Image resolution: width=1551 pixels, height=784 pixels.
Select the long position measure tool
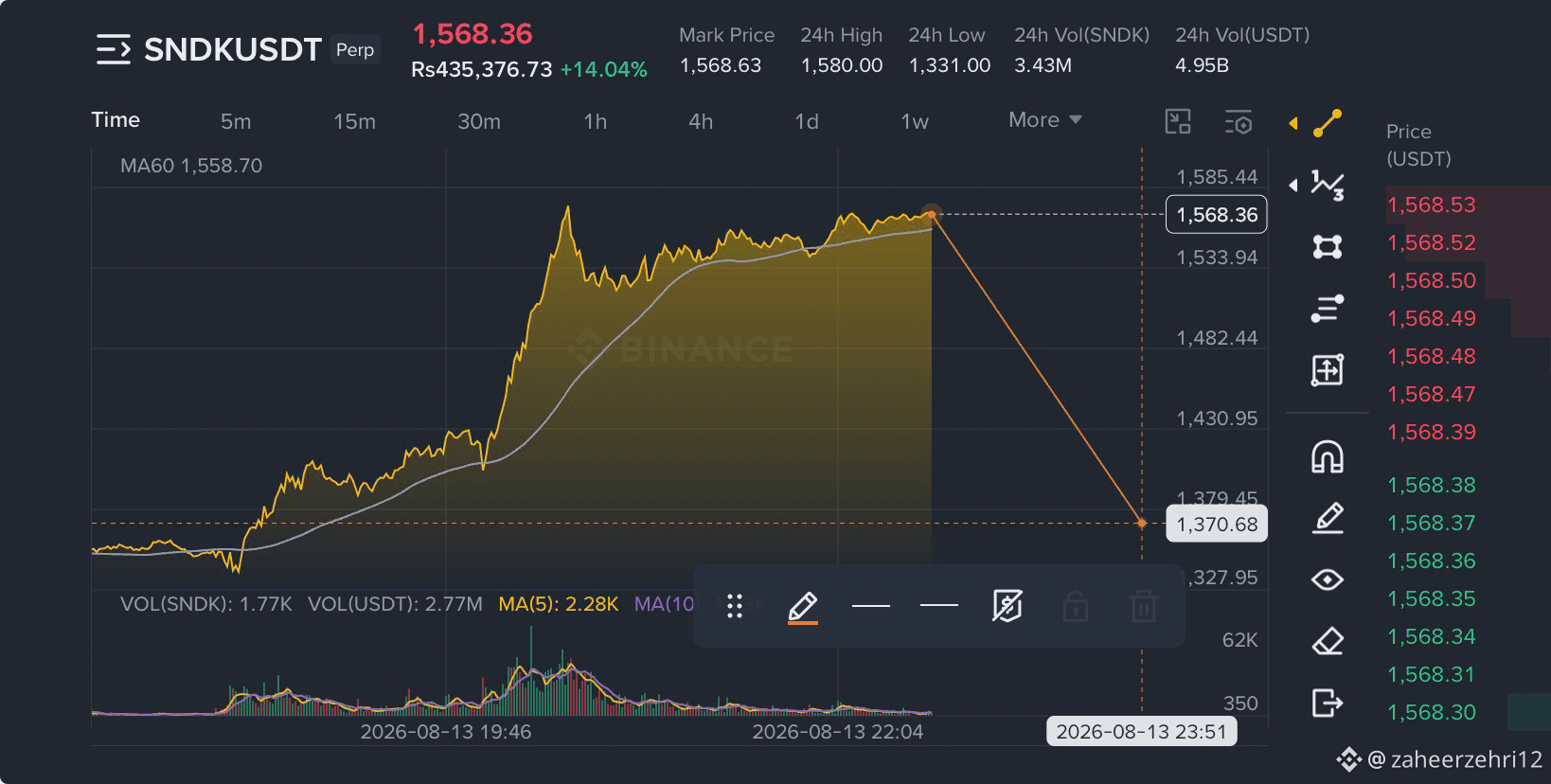coord(1328,370)
